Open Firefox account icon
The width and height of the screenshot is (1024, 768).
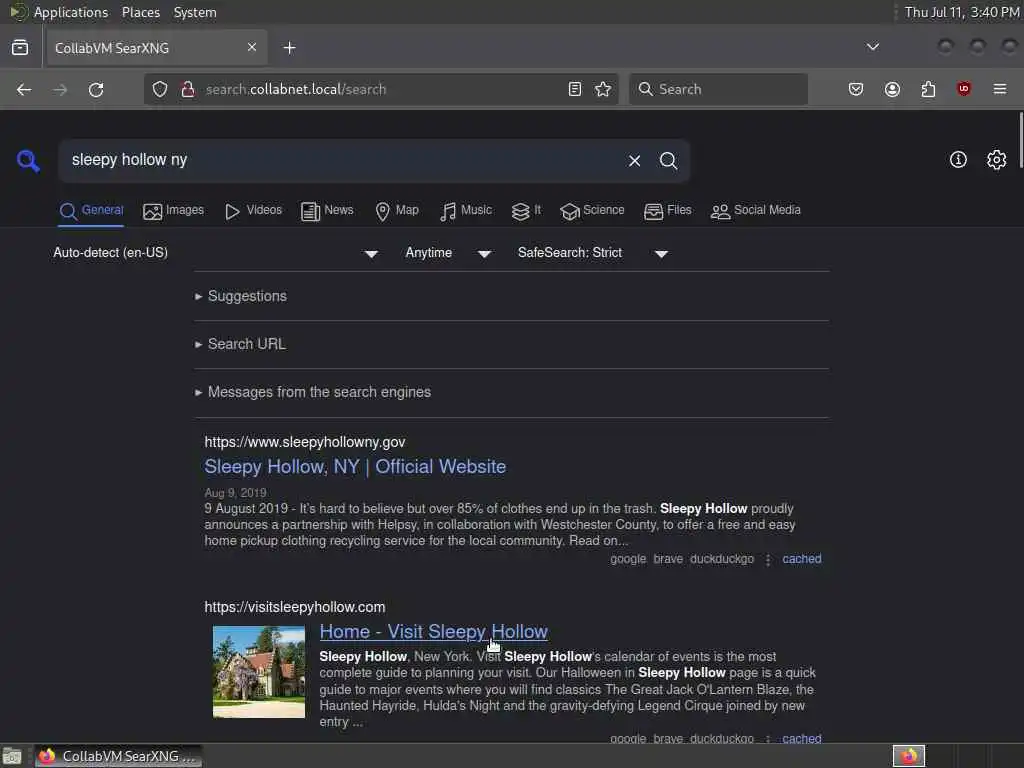point(892,89)
